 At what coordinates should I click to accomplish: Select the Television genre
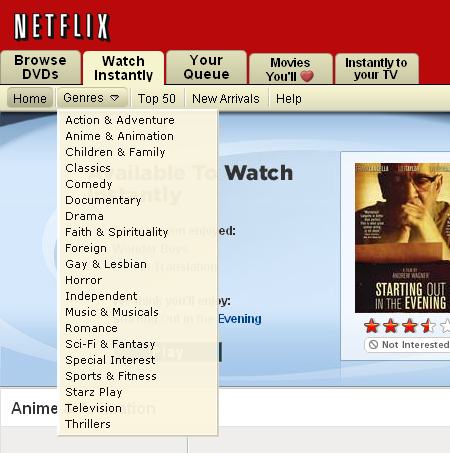[93, 408]
